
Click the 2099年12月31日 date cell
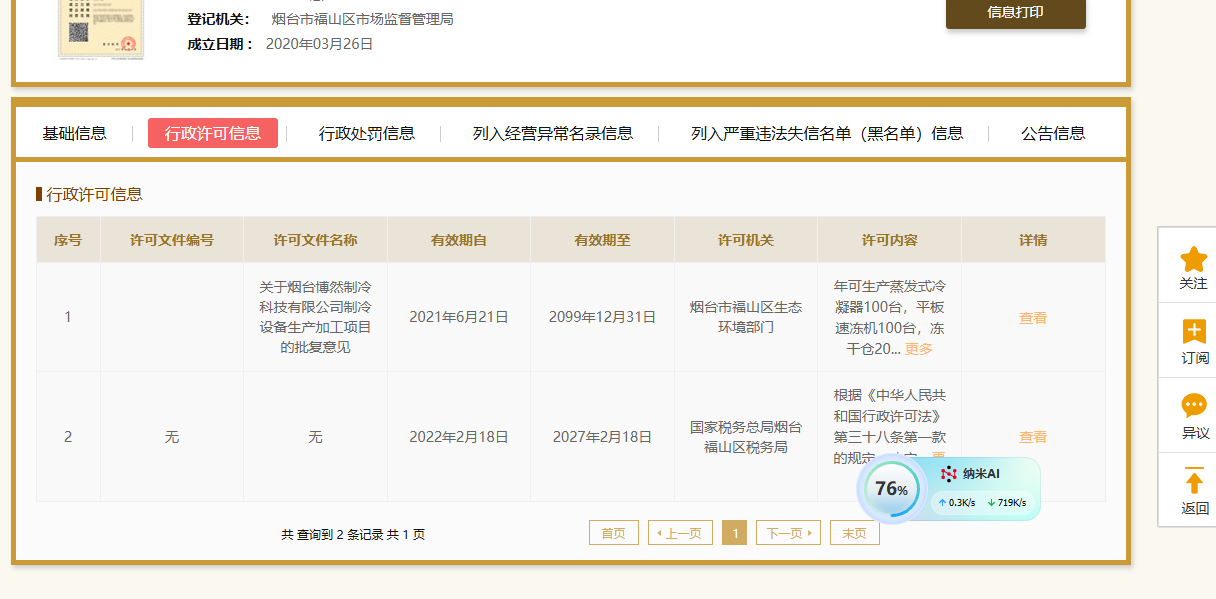click(x=602, y=317)
